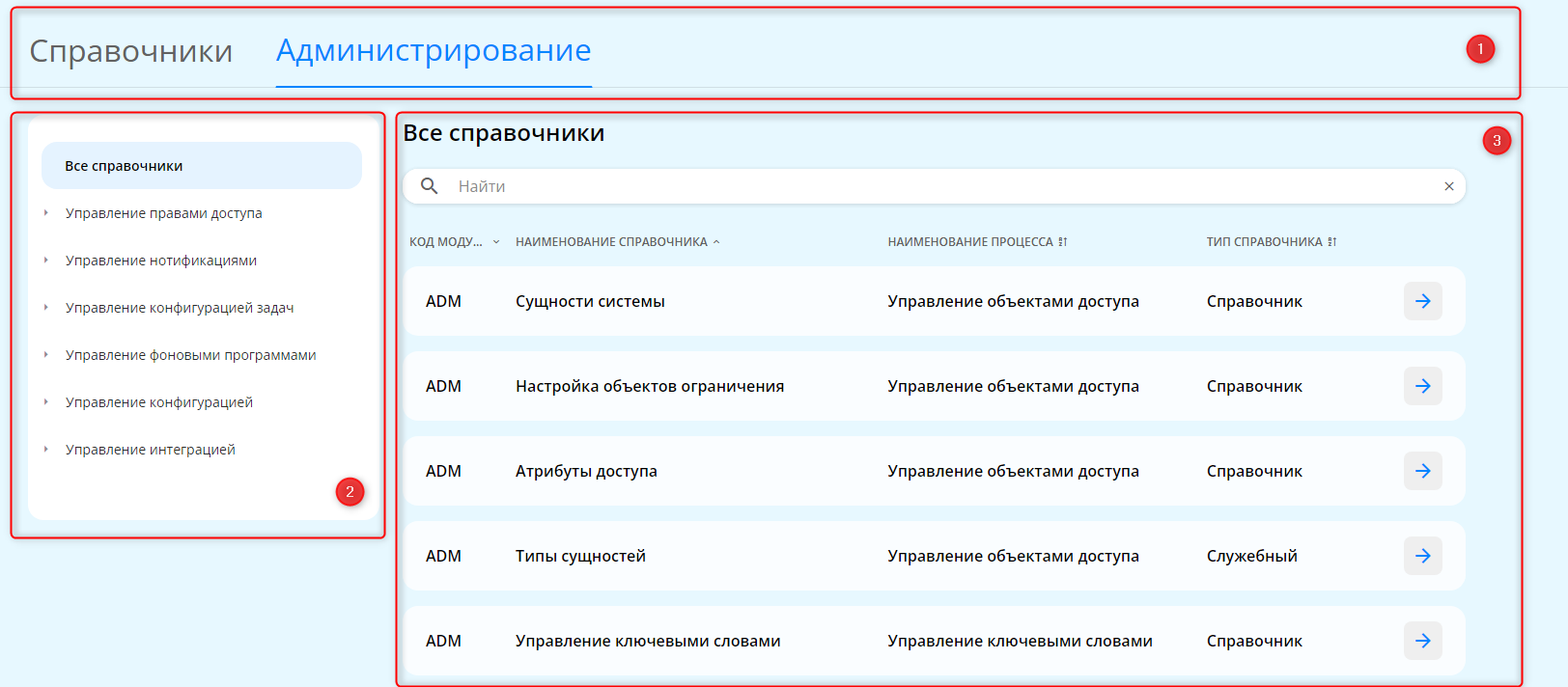Click Справочник type in Настройка объектов ограничения row
This screenshot has height=687, width=1568.
(1254, 386)
